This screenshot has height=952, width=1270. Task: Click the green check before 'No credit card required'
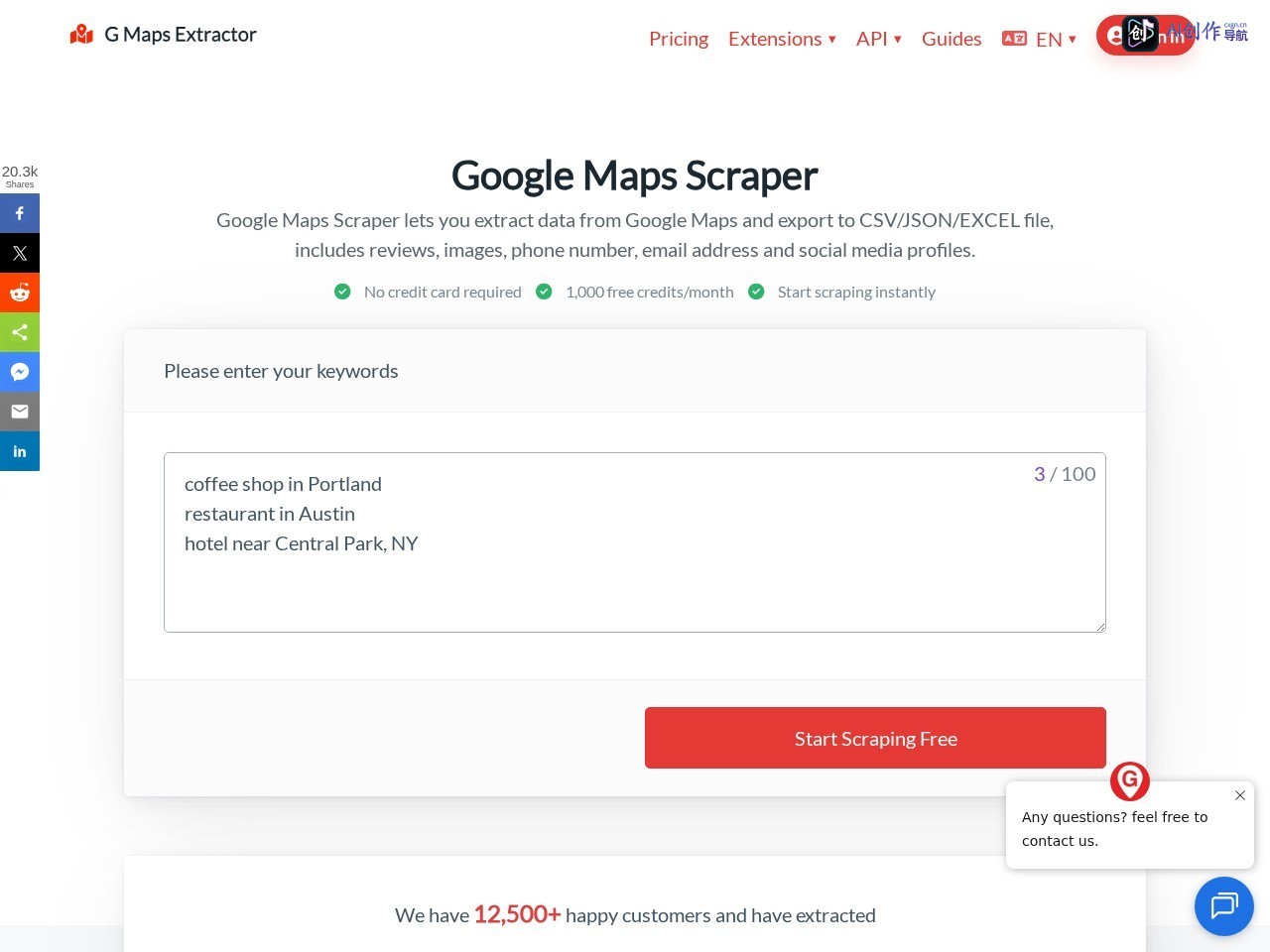point(342,292)
